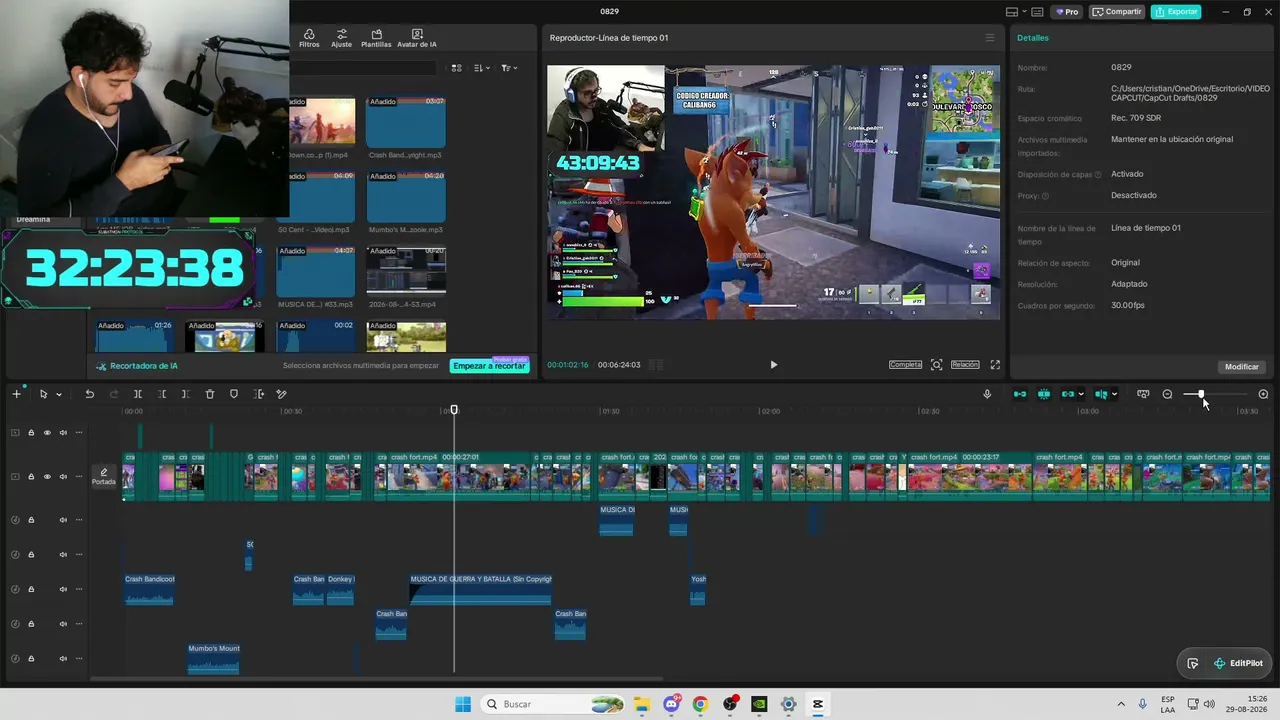Click the pen-line edit tool icon

[x=282, y=394]
